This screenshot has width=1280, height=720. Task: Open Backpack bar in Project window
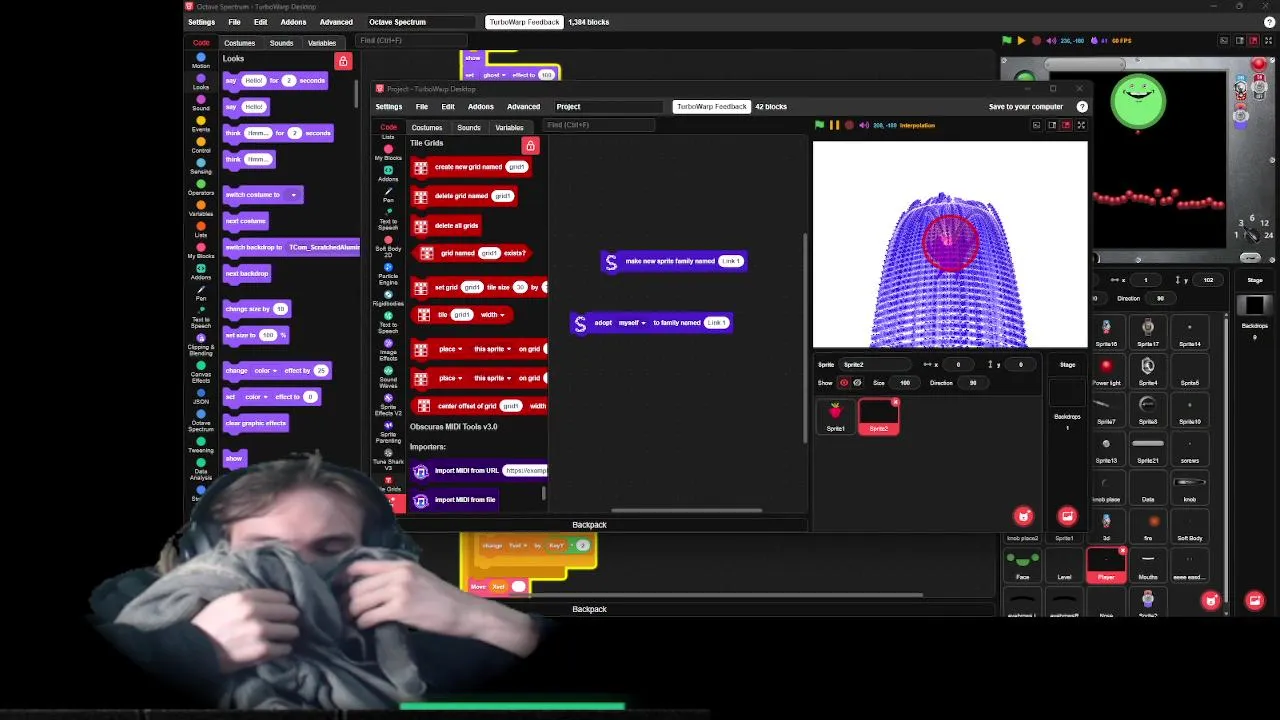[589, 525]
